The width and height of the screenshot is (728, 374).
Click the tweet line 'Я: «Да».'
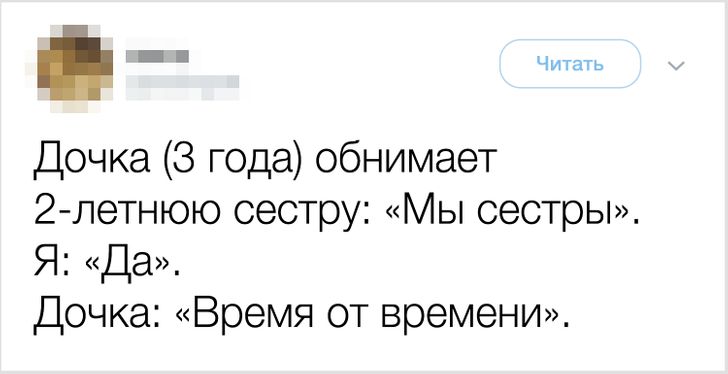[x=106, y=265]
